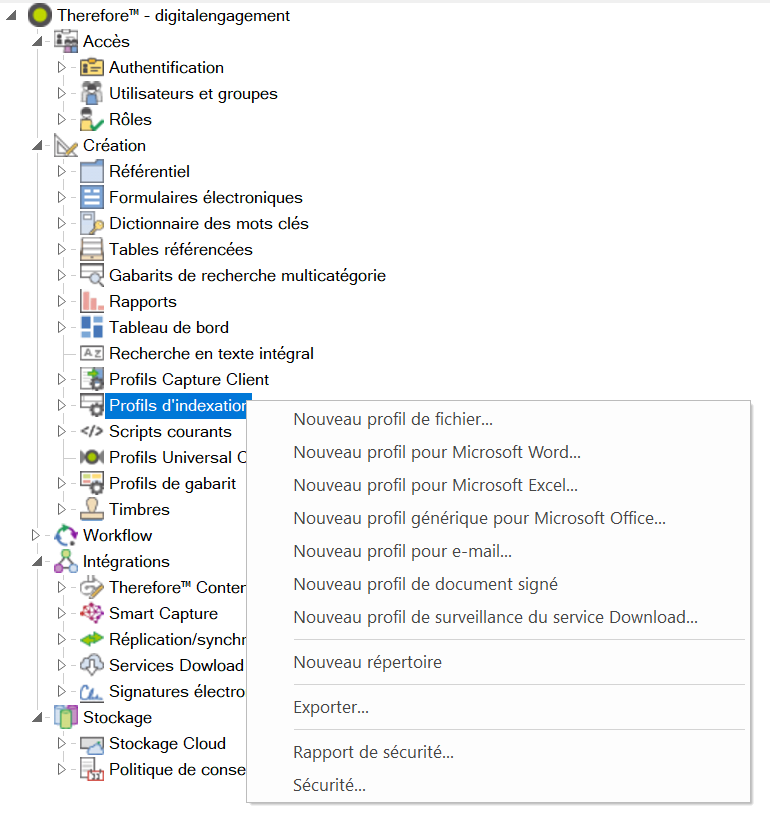Select Recherche en texte intégral item
The width and height of the screenshot is (770, 818).
(x=211, y=354)
